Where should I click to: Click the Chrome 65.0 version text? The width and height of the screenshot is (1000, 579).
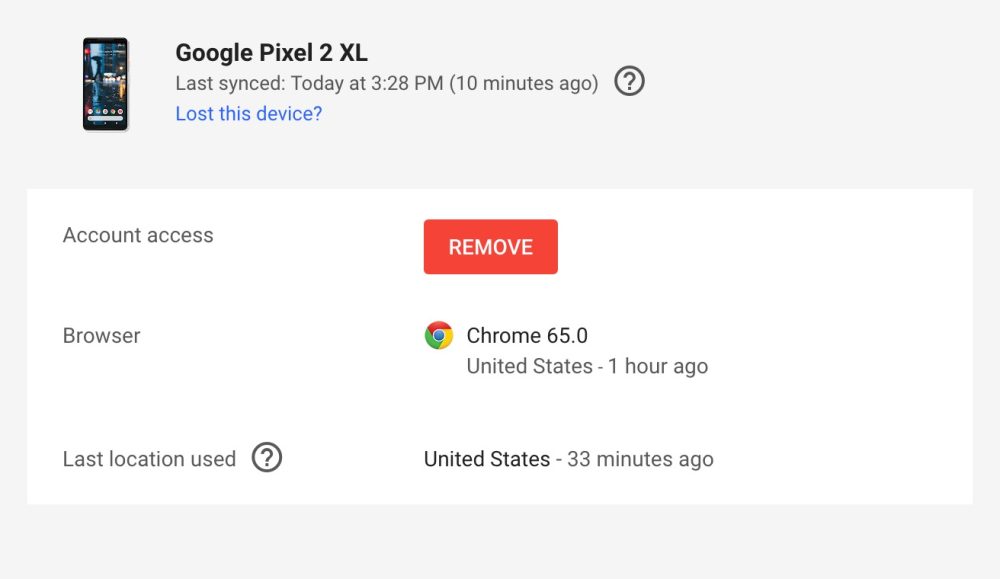527,336
